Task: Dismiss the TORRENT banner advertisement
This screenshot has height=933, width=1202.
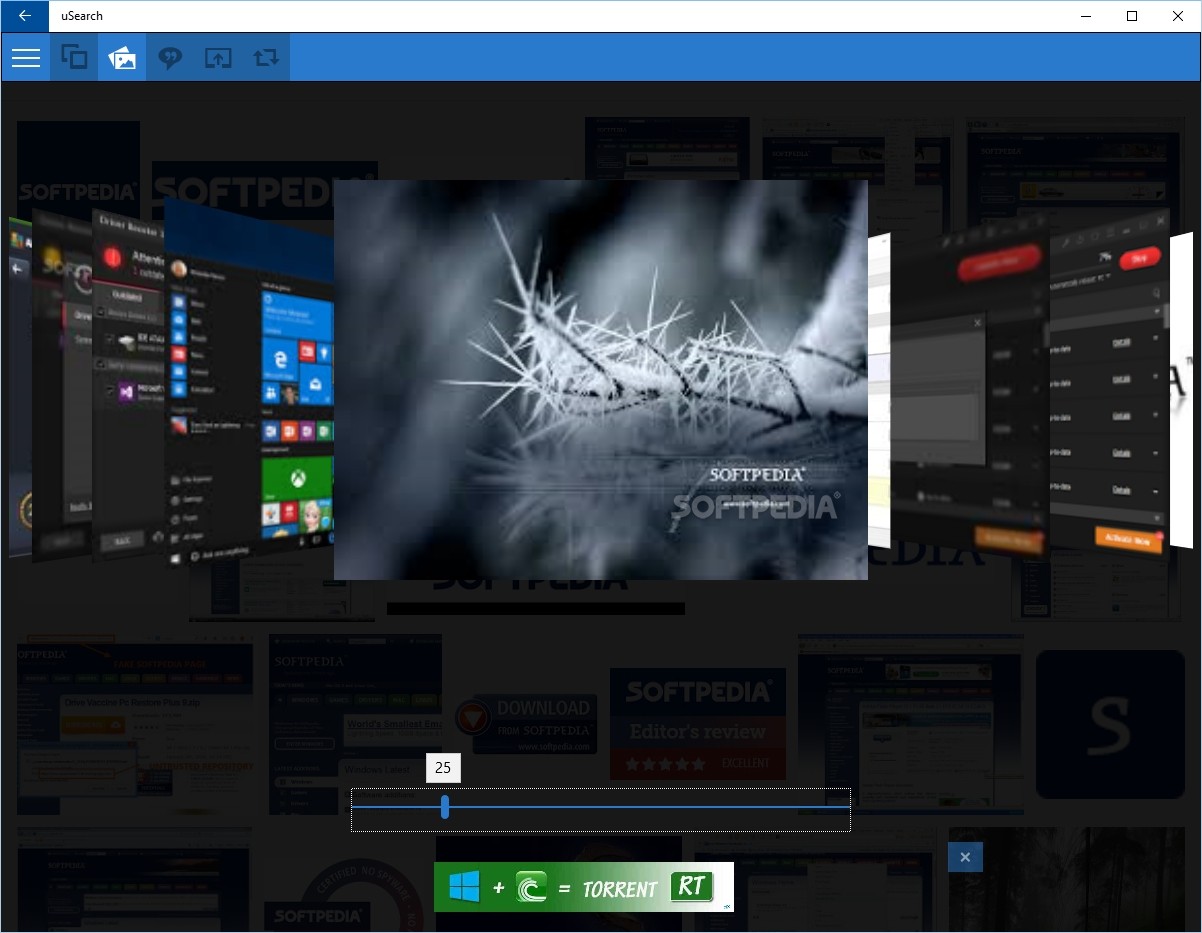Action: click(964, 856)
